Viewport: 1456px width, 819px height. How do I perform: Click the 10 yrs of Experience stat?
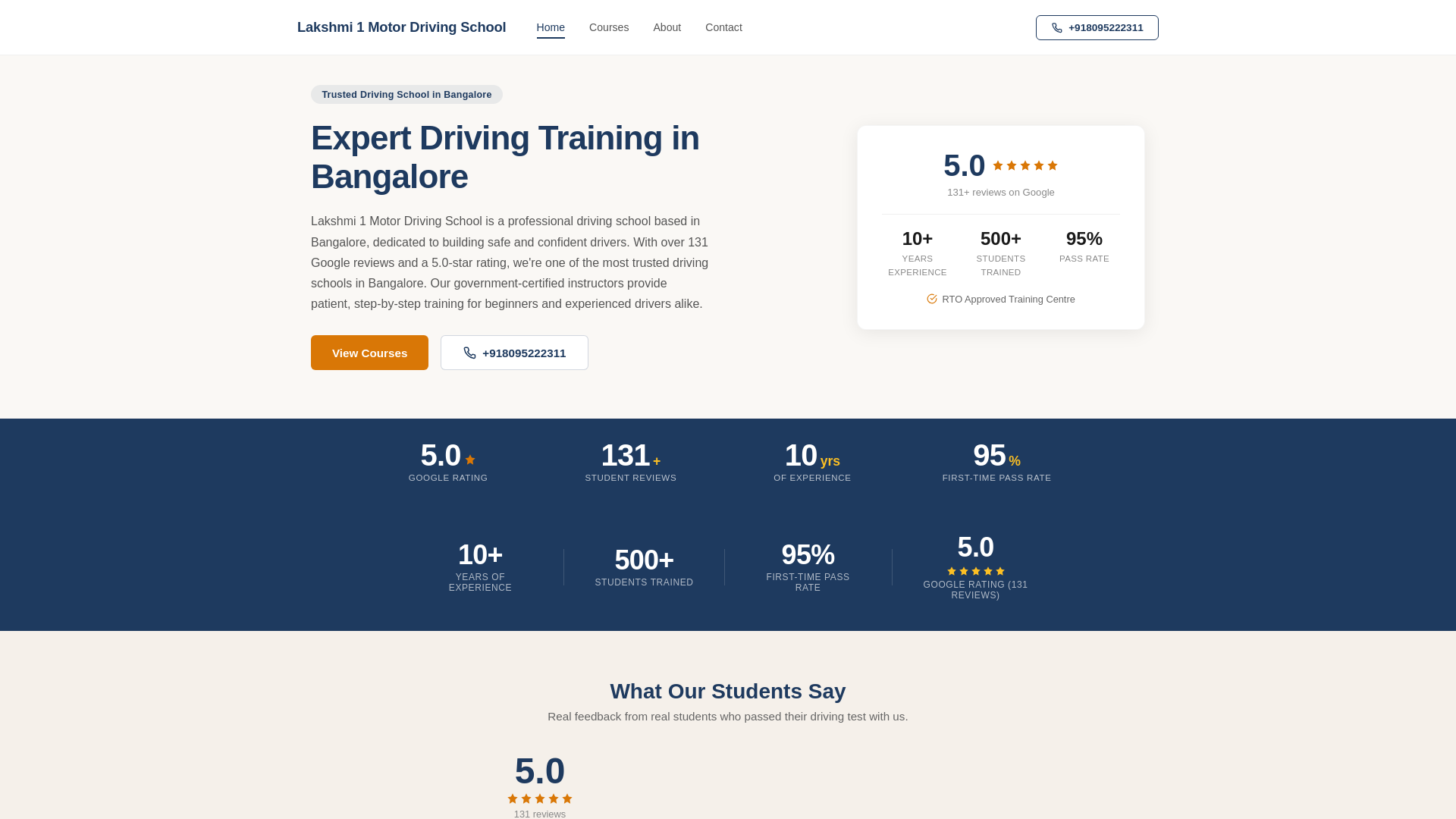pyautogui.click(x=812, y=461)
